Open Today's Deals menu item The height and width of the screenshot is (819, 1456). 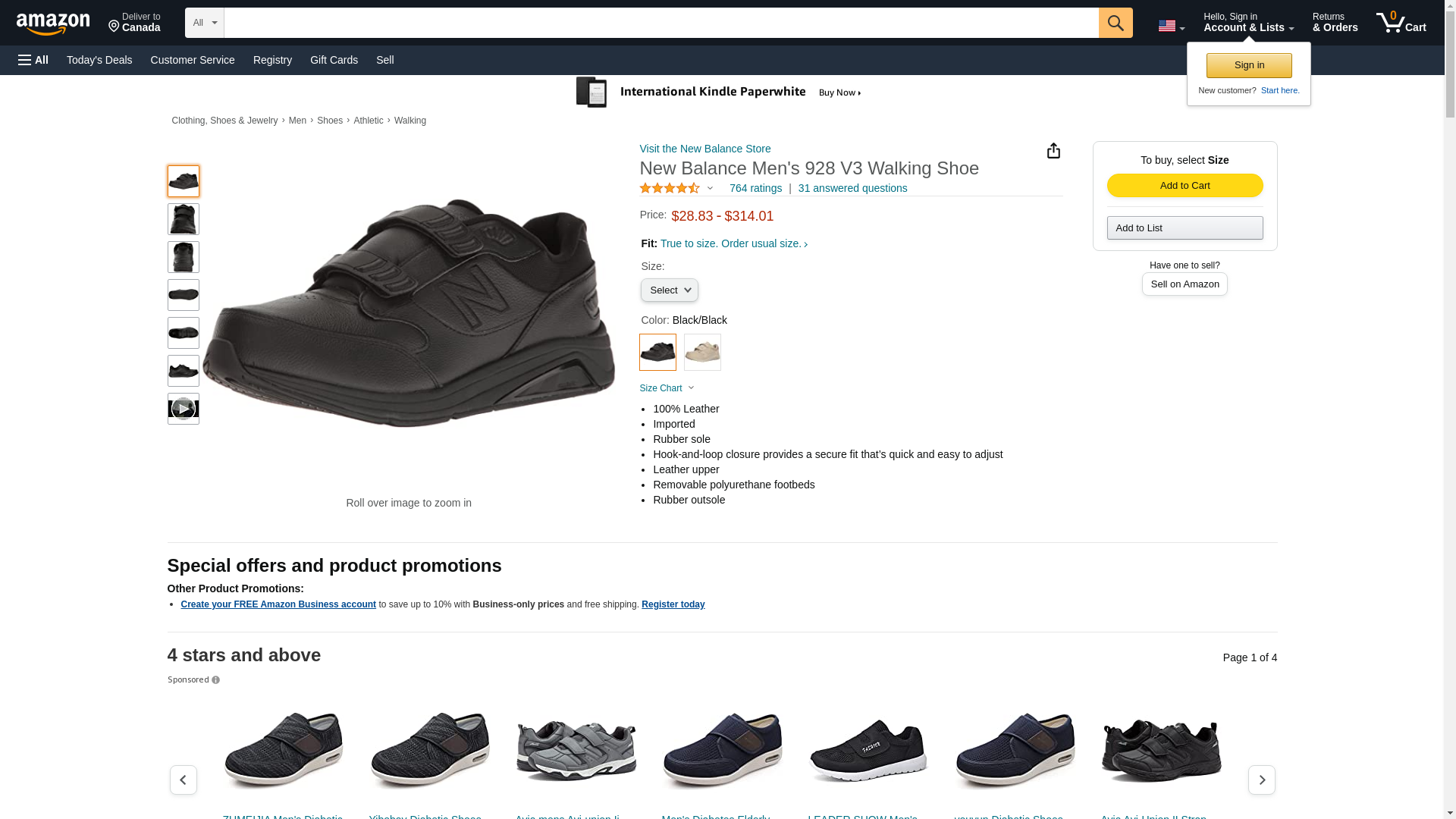click(x=99, y=60)
